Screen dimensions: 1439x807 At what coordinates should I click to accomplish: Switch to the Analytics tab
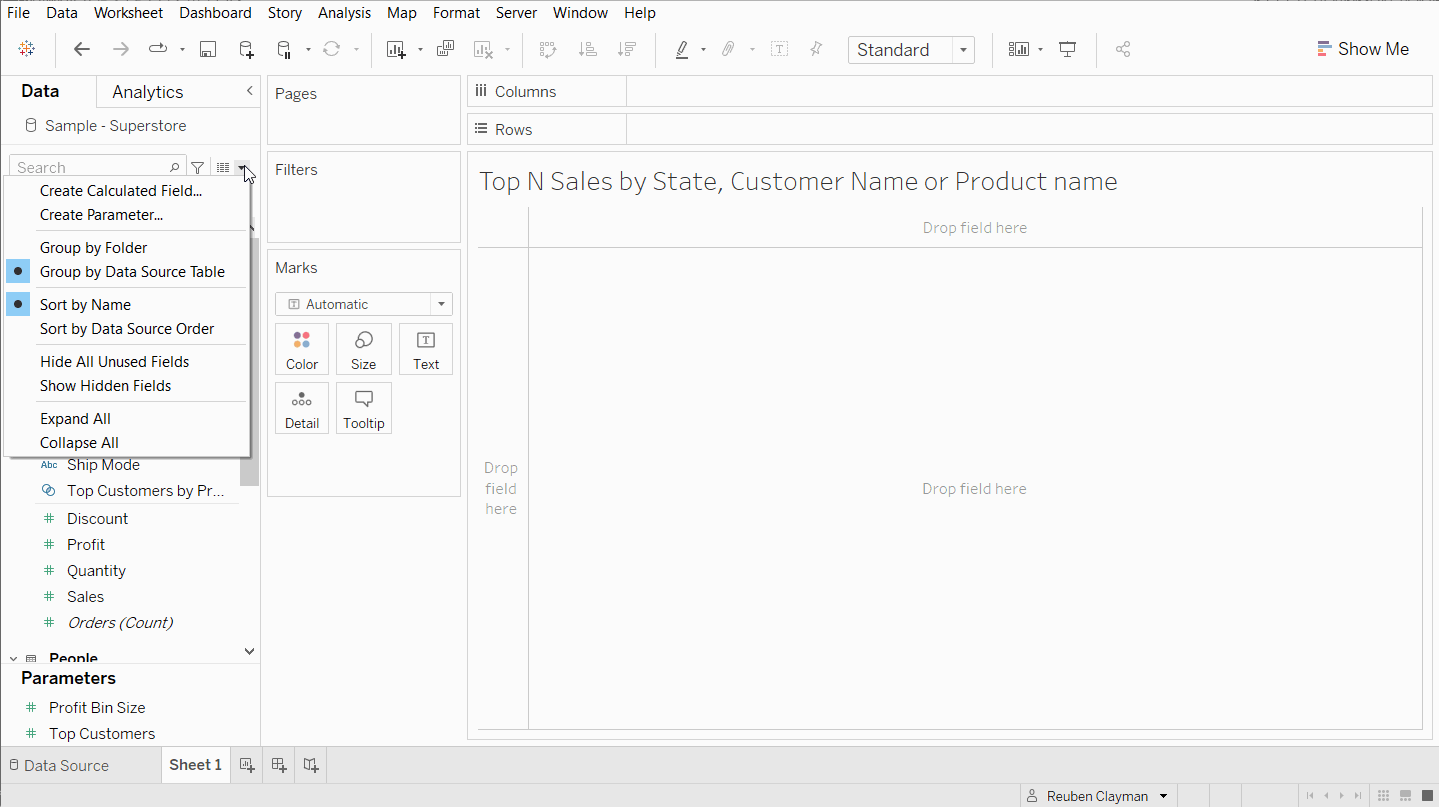147,91
